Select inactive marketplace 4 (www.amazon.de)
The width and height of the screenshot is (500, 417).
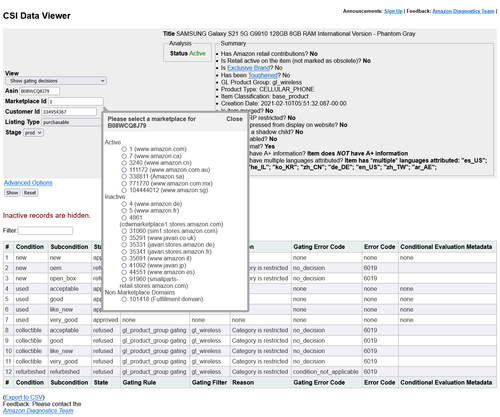[x=124, y=204]
